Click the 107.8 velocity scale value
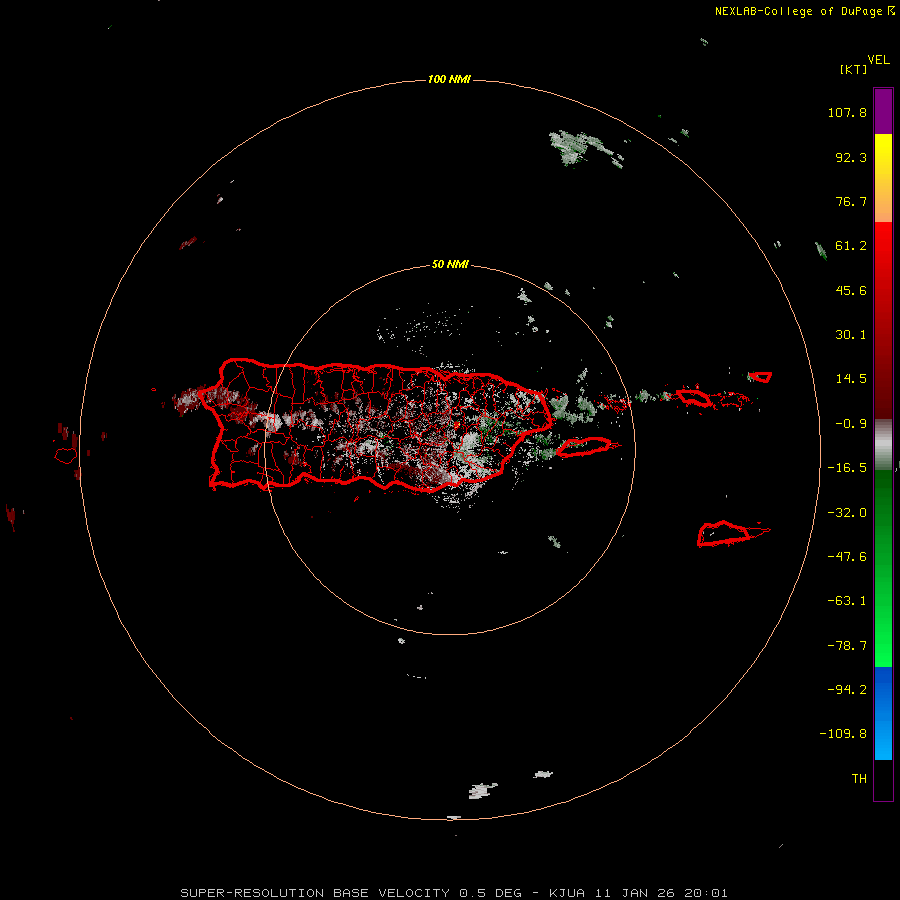The height and width of the screenshot is (900, 900). click(x=847, y=112)
